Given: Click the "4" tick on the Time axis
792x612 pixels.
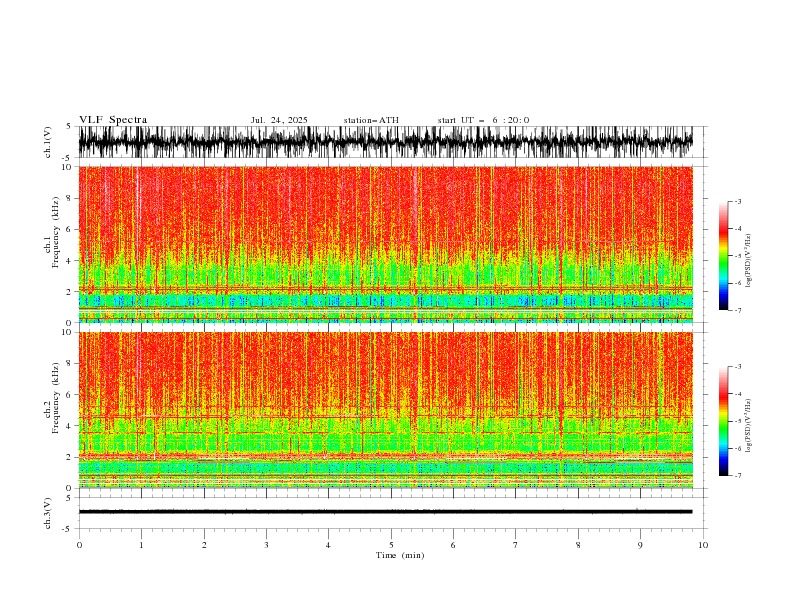Looking at the screenshot, I should [328, 545].
